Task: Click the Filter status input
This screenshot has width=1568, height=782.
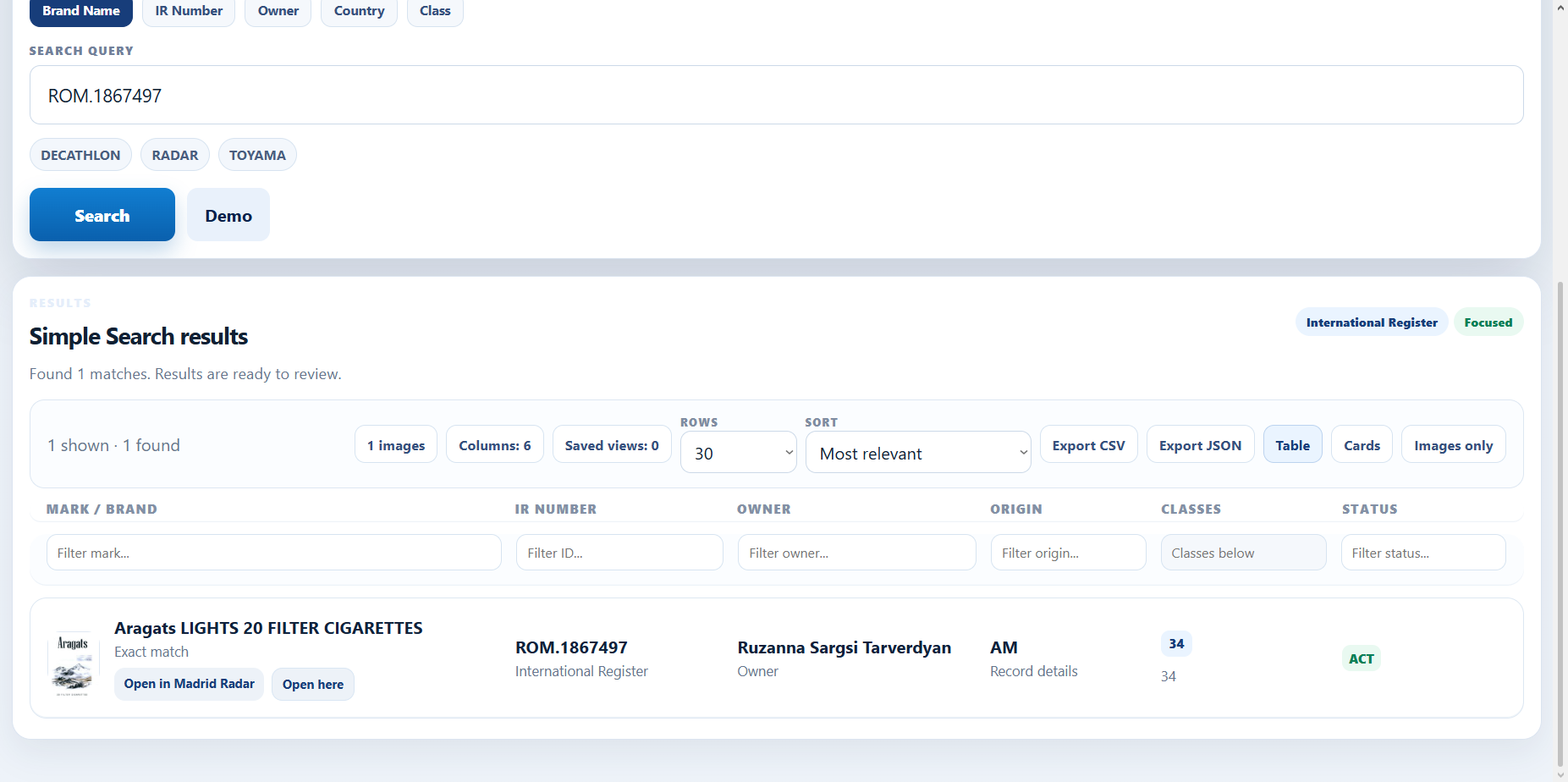Action: pos(1423,553)
